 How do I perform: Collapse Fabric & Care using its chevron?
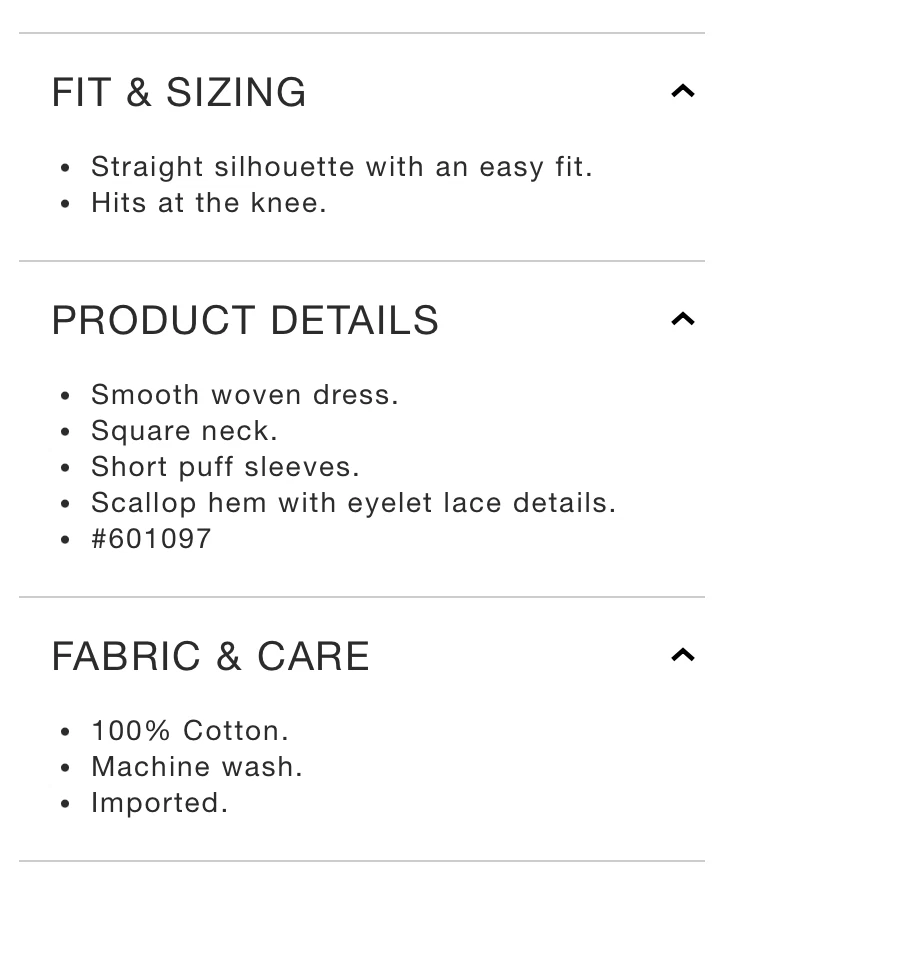click(683, 656)
